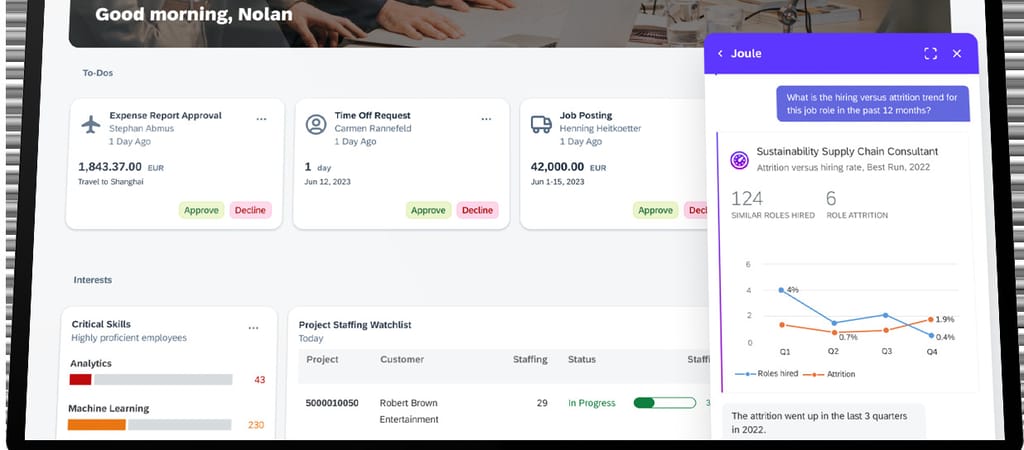The width and height of the screenshot is (1024, 450).
Task: Open Expense Report Approval options menu
Action: (x=261, y=119)
